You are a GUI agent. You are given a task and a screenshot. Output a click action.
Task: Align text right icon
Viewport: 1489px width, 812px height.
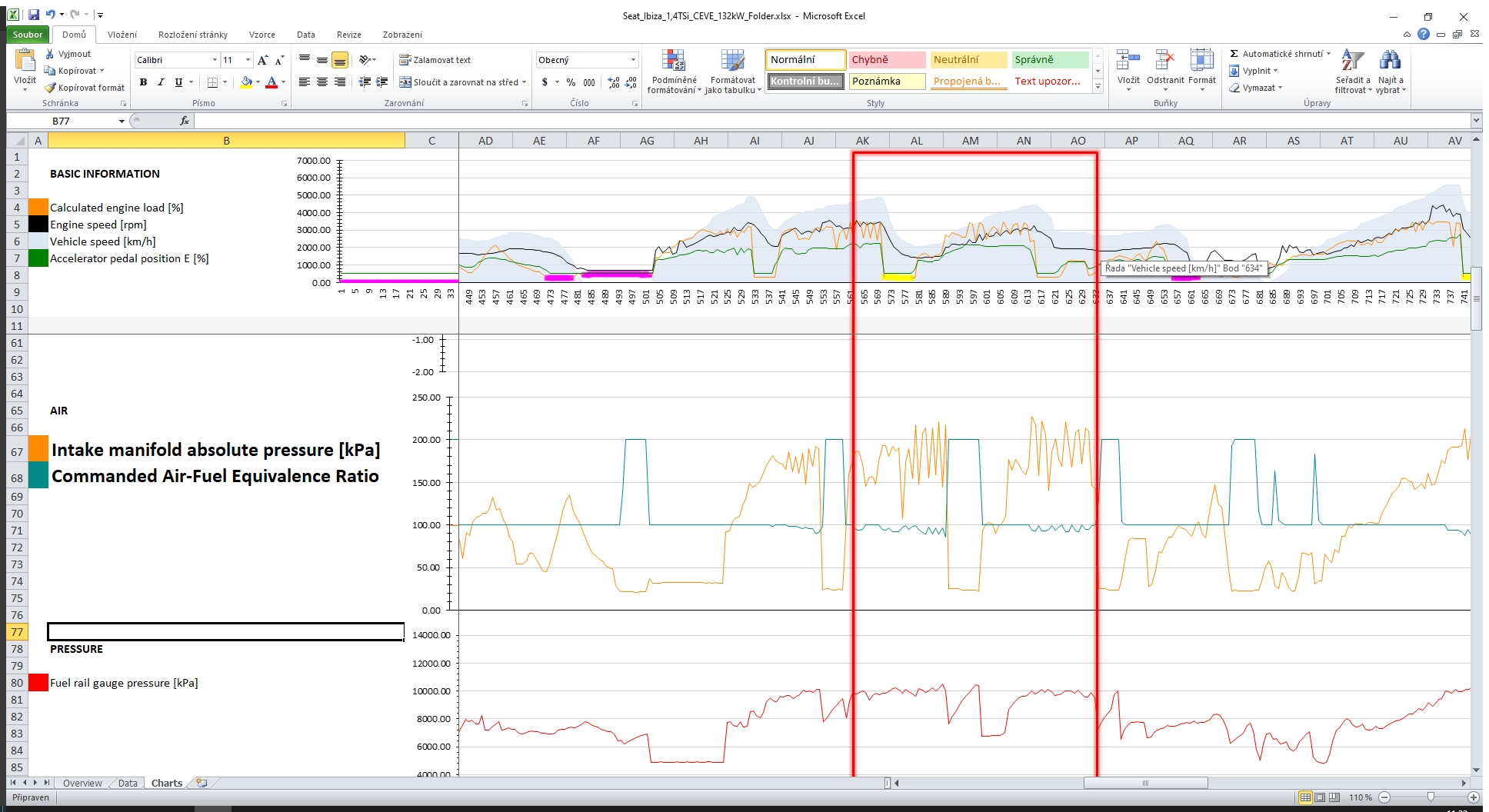point(340,82)
